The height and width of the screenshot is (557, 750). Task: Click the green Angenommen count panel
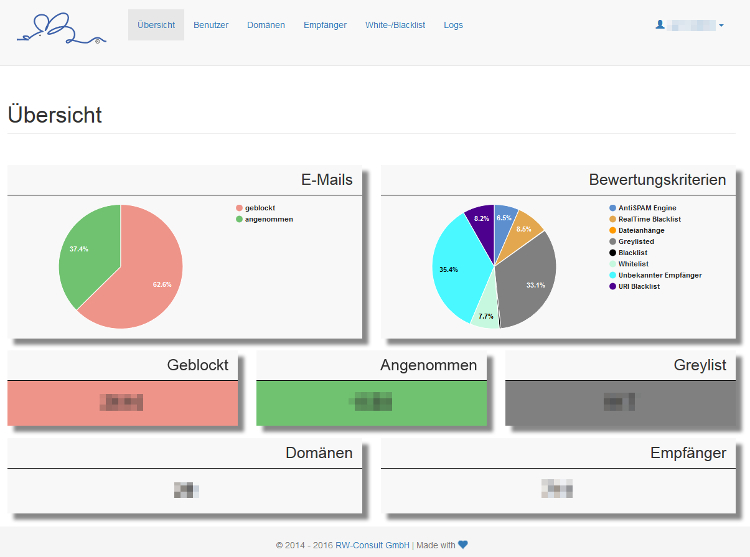coord(371,403)
